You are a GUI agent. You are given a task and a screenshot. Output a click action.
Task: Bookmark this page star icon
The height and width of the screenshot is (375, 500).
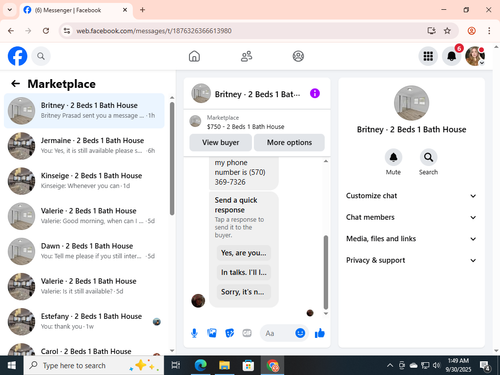tap(447, 31)
